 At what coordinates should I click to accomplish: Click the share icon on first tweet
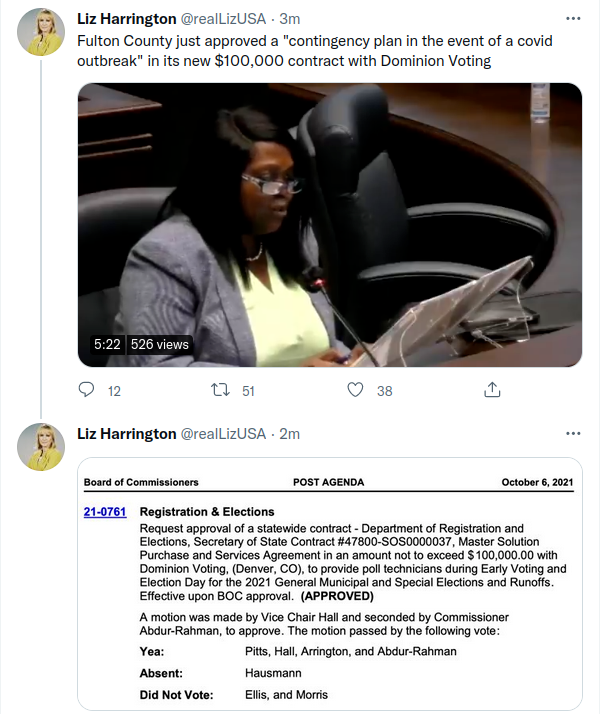[492, 390]
